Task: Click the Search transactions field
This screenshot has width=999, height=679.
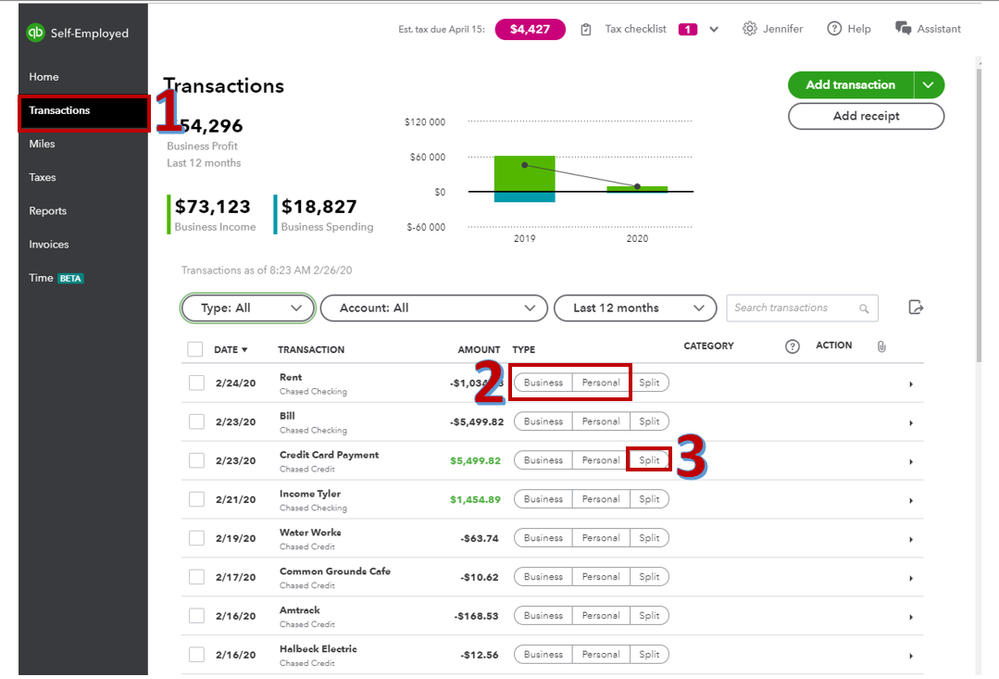Action: [802, 308]
